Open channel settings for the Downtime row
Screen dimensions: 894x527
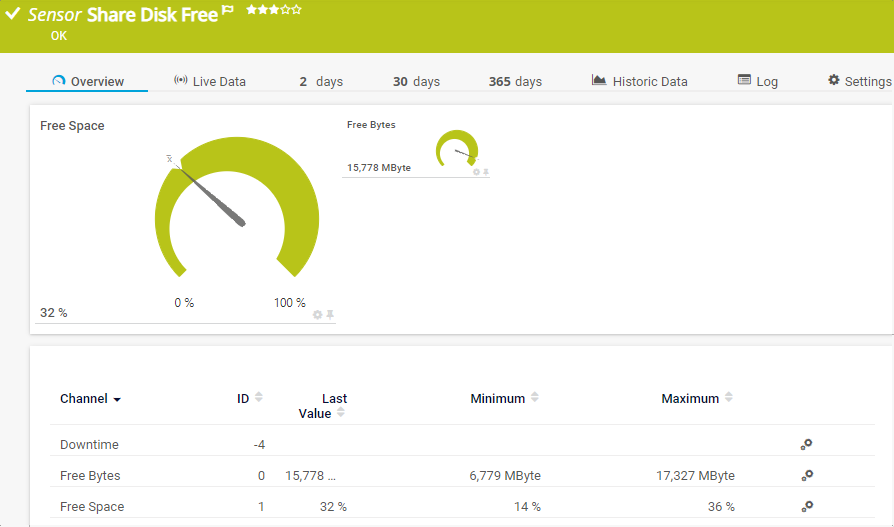[x=806, y=445]
